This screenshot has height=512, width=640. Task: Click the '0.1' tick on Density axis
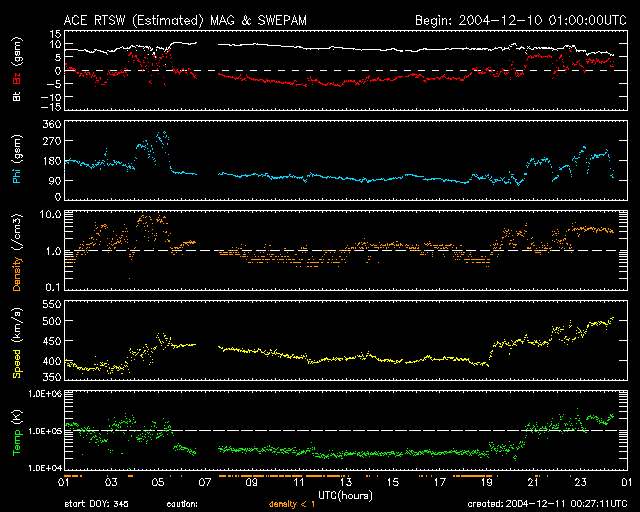(x=53, y=287)
